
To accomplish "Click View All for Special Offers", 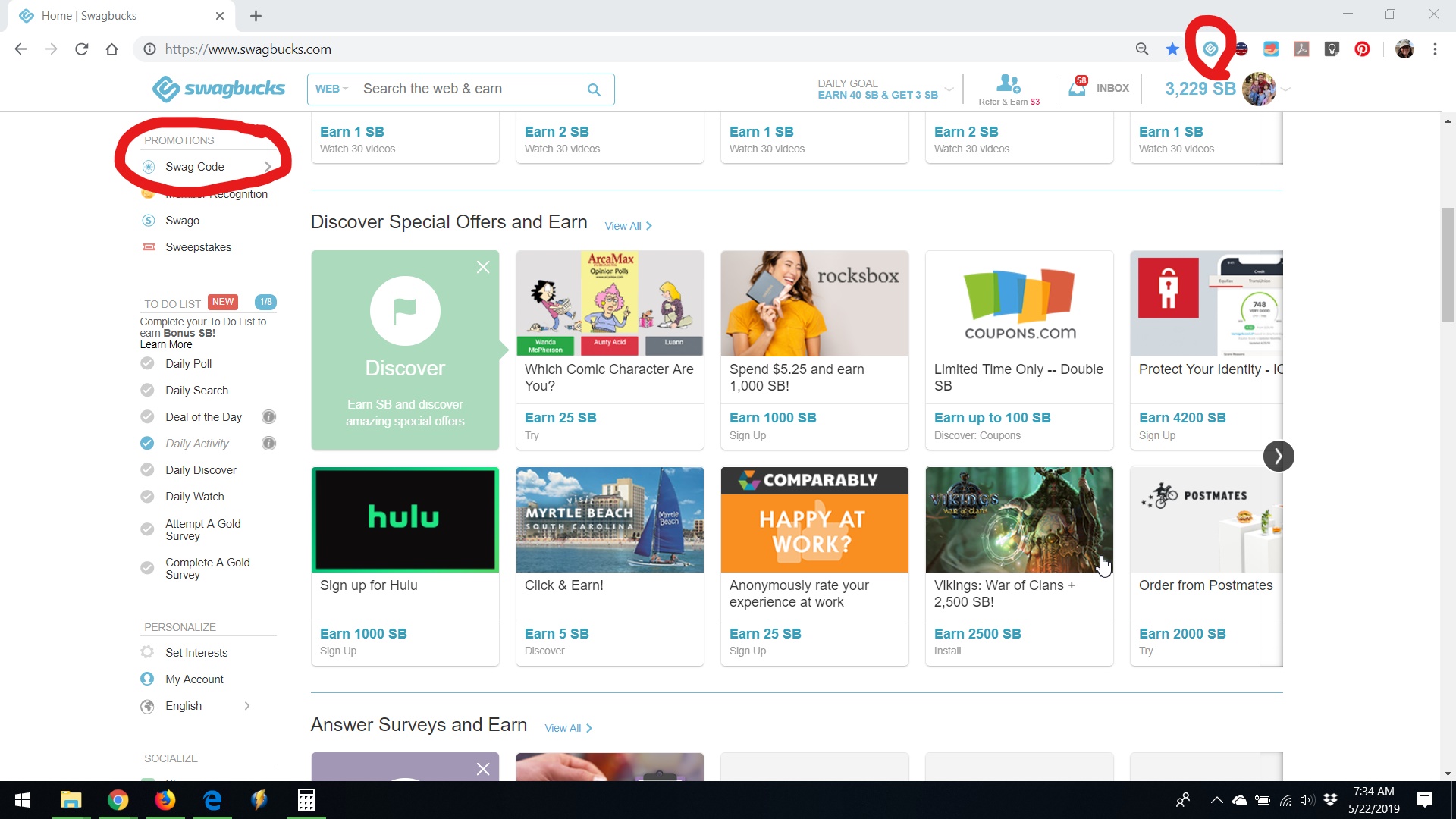I will pyautogui.click(x=628, y=226).
